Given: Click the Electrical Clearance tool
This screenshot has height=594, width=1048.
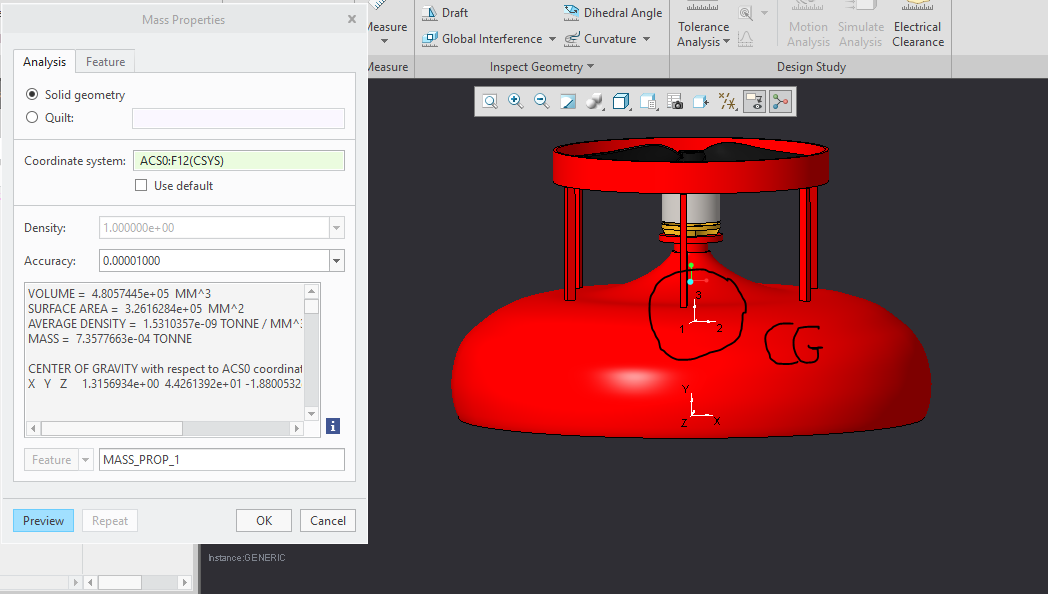Looking at the screenshot, I should (918, 25).
